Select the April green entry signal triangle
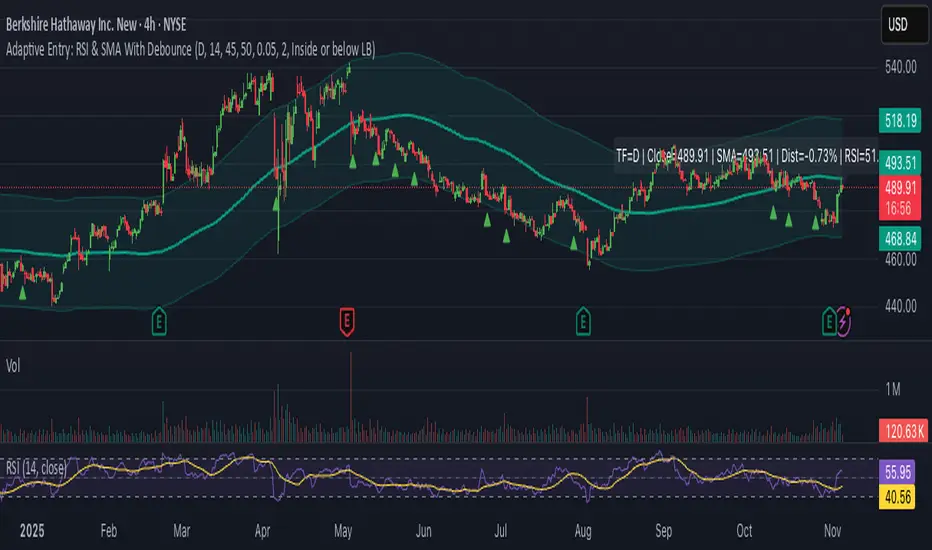 (276, 204)
